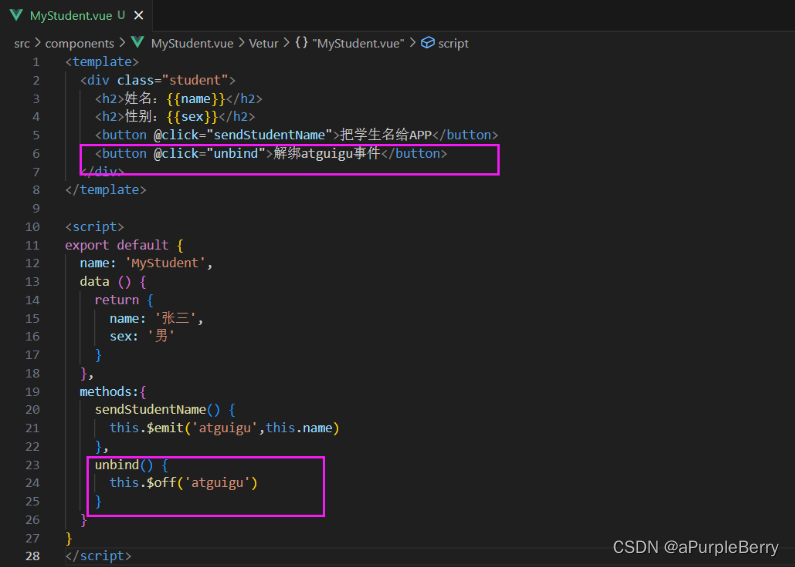Click the opening <script> tag
Image resolution: width=795 pixels, height=567 pixels.
pos(94,227)
